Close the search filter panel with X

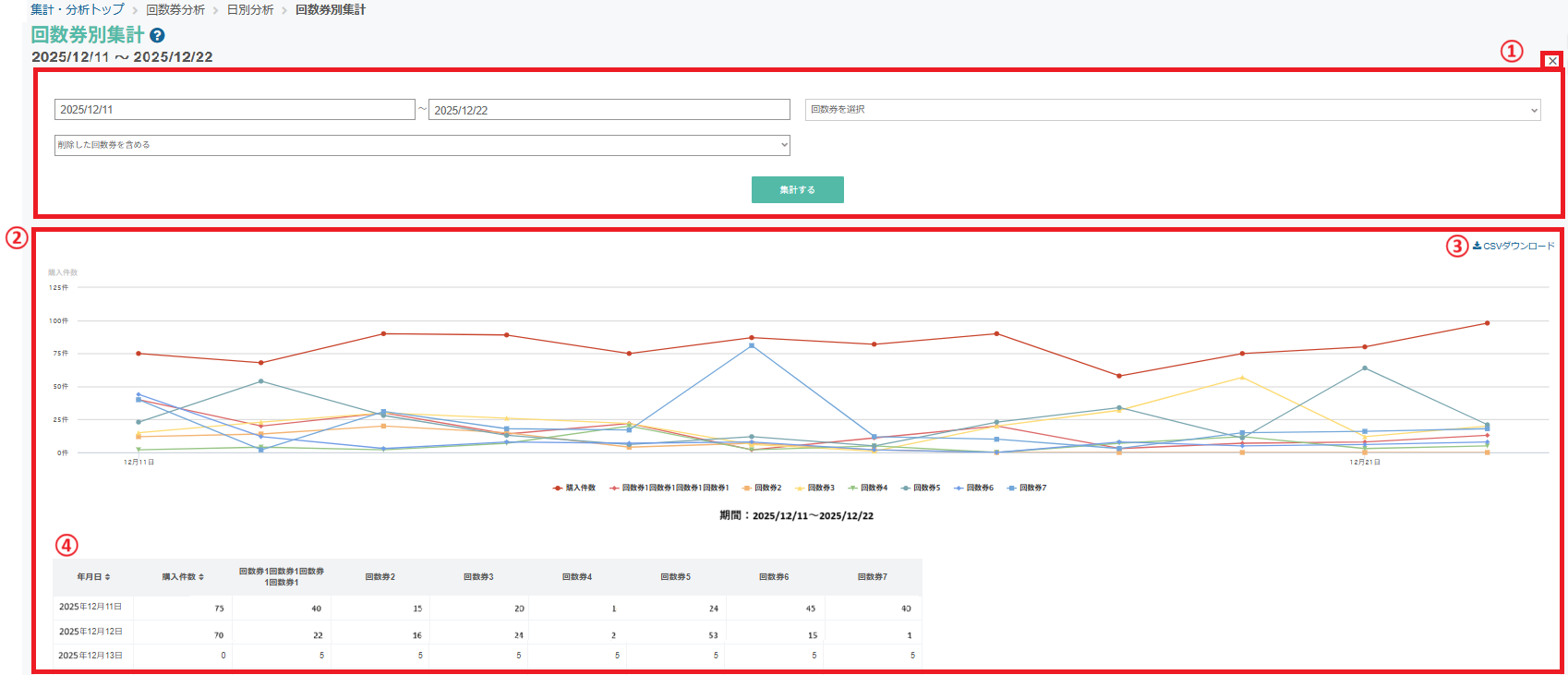click(1552, 61)
